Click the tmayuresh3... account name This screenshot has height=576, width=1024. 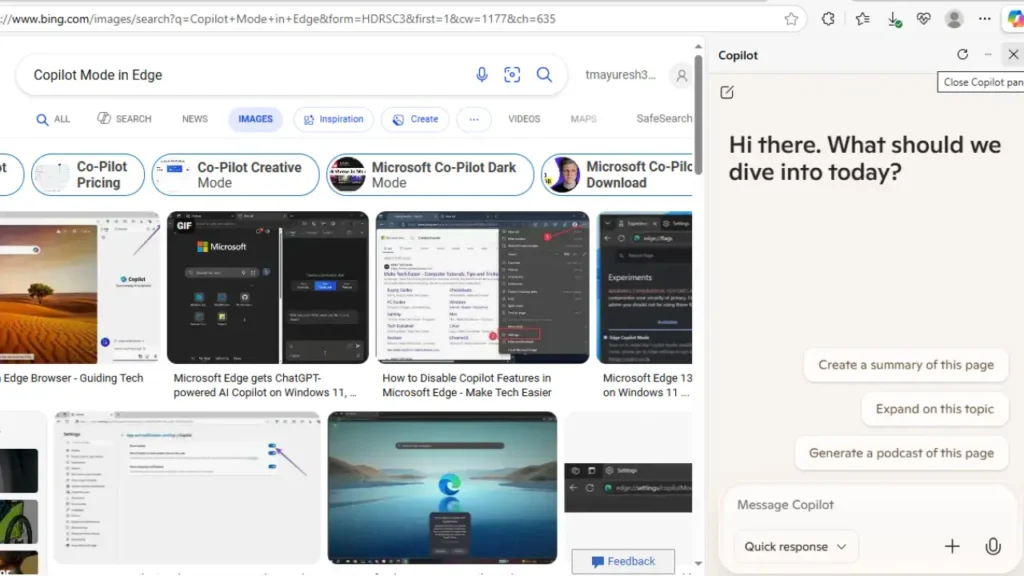pos(620,75)
